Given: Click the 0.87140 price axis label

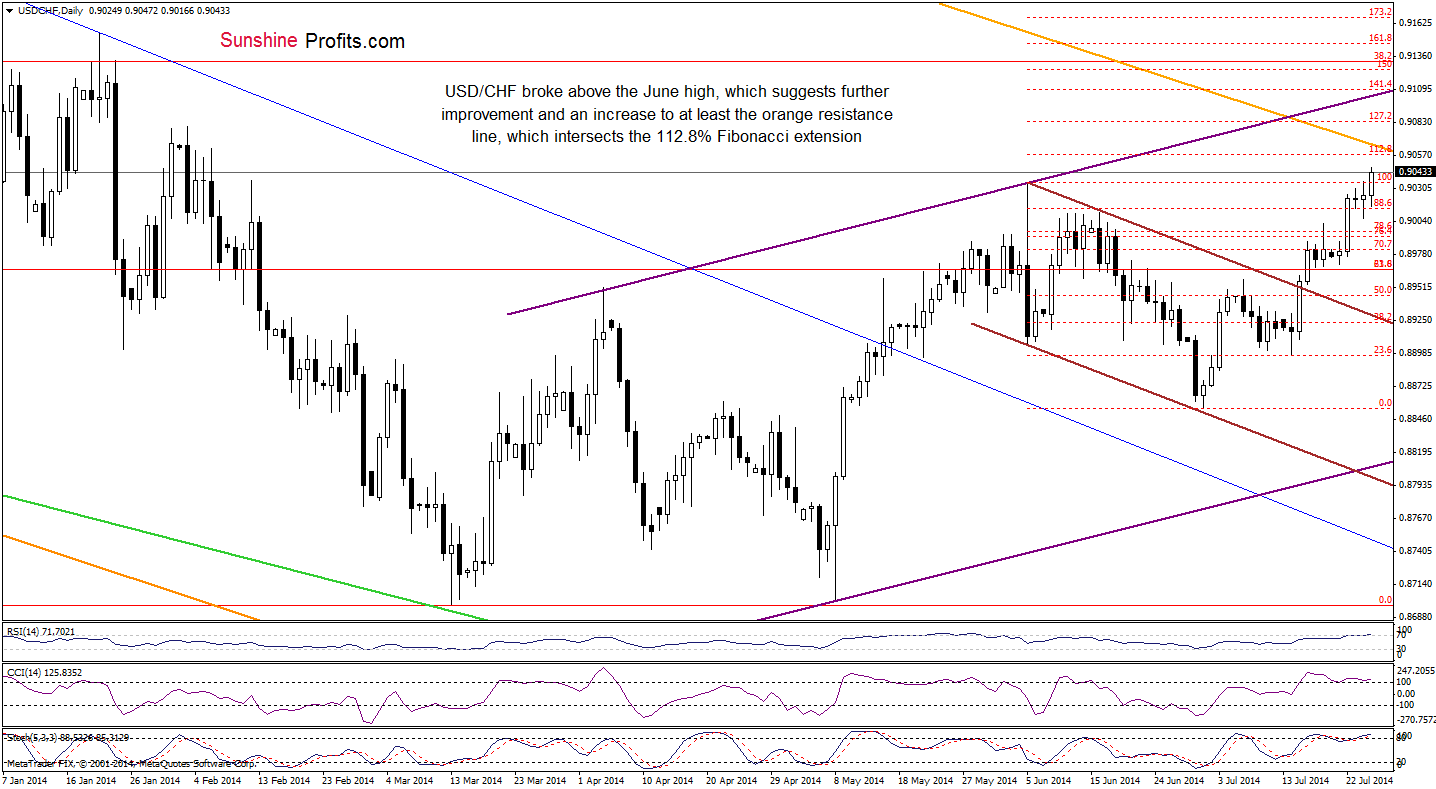Looking at the screenshot, I should coord(1416,583).
